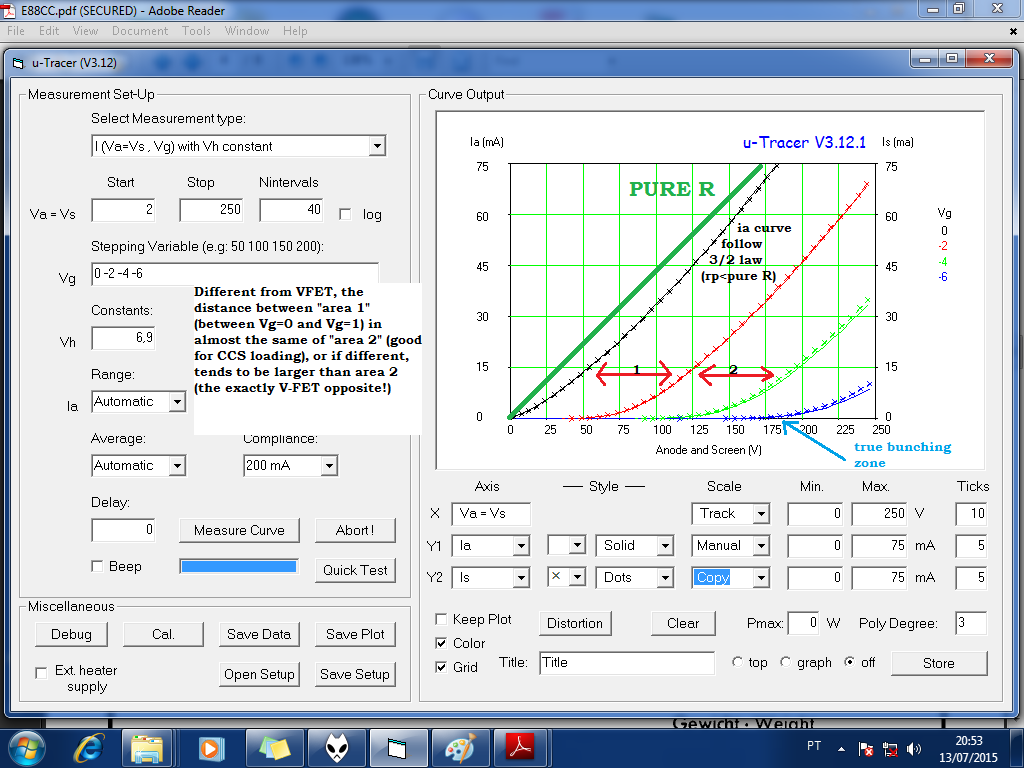1024x768 pixels.
Task: Toggle Ext. heater supply checkbox
Action: click(41, 672)
